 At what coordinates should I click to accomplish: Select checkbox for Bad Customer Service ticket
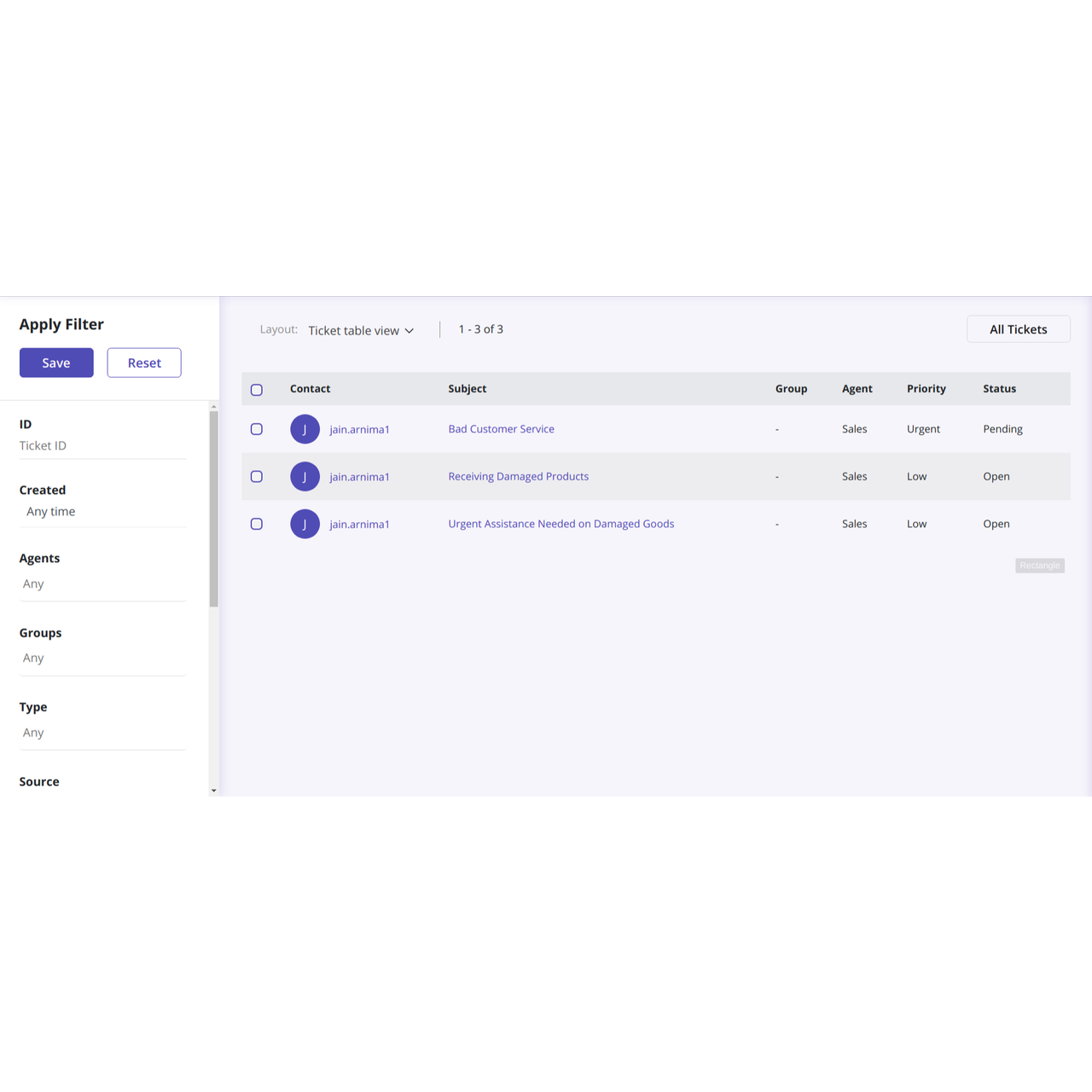pyautogui.click(x=257, y=429)
